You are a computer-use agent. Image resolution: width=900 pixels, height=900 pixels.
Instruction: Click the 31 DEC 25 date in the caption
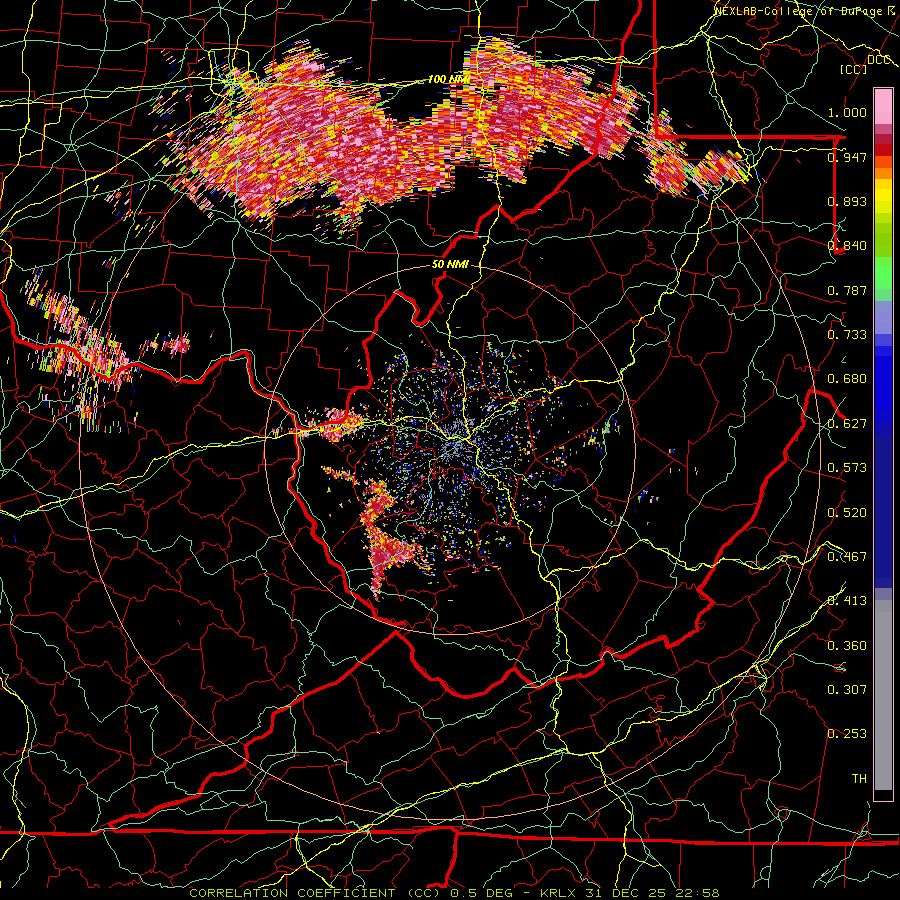coord(626,893)
